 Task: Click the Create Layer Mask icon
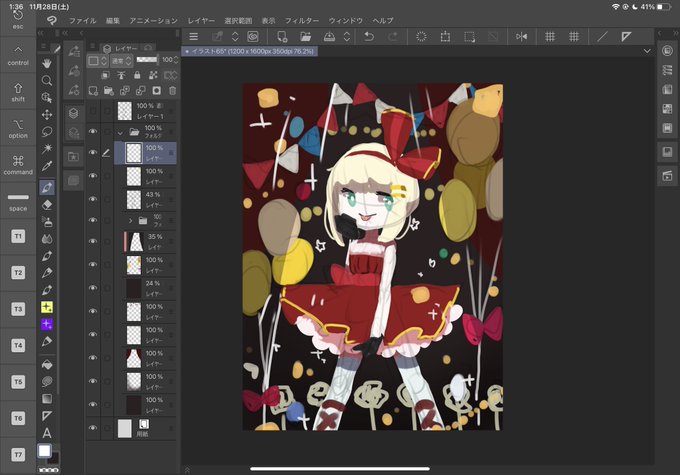point(156,91)
